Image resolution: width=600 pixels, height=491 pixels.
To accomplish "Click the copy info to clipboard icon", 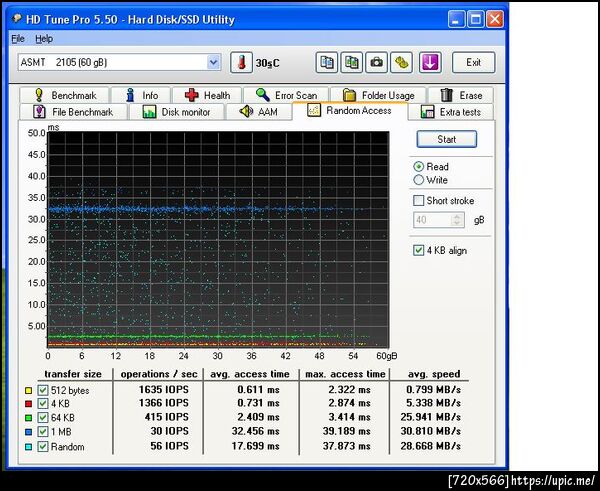I will click(x=326, y=62).
